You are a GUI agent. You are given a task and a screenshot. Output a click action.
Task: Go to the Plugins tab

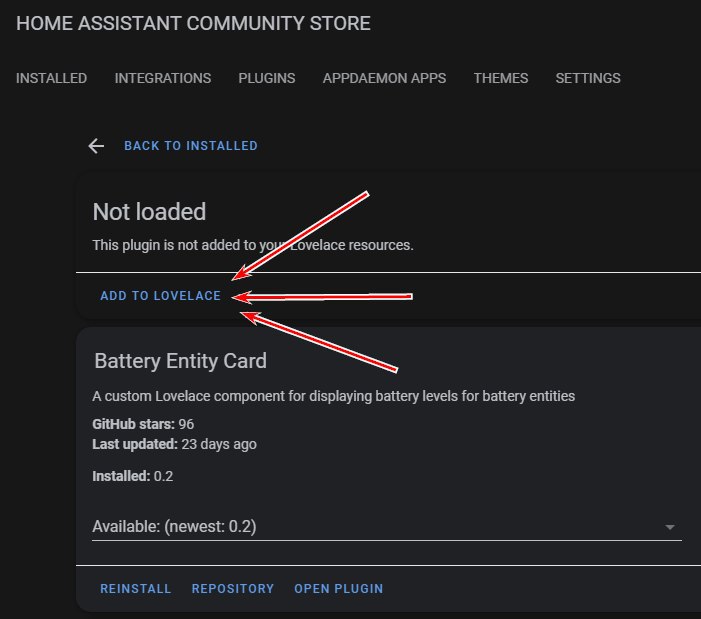point(267,78)
